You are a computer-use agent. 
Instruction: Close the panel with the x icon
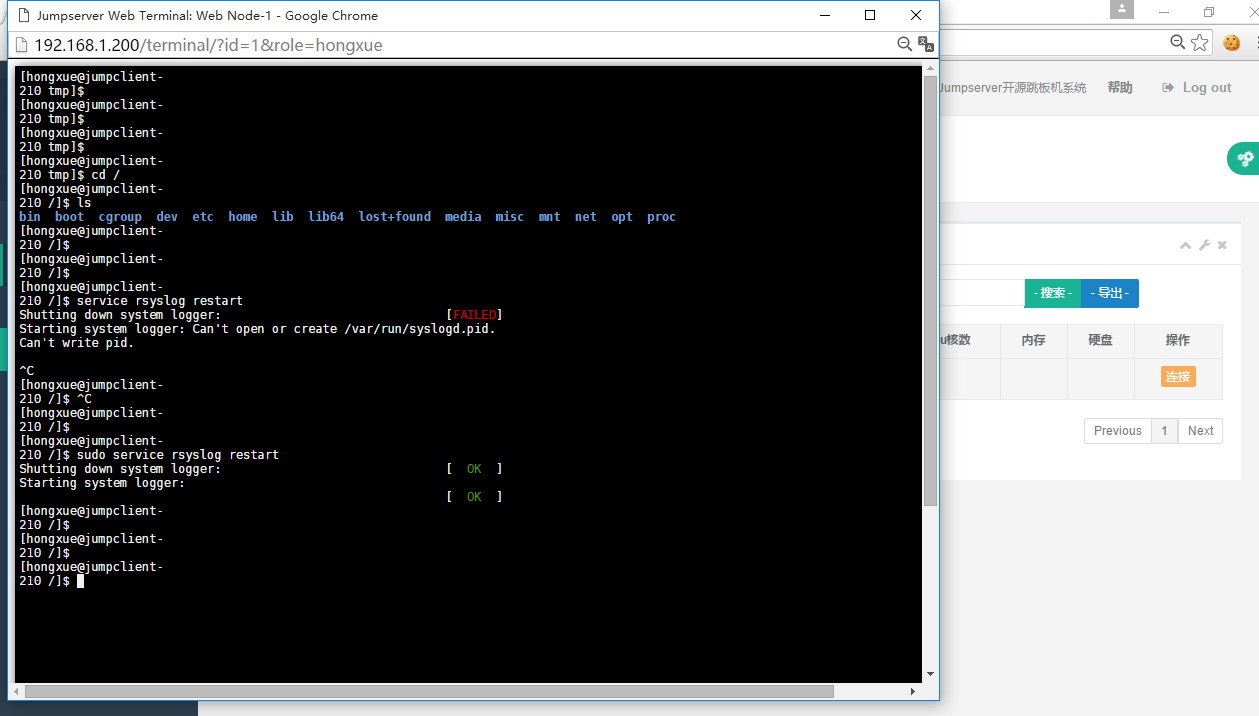[1222, 245]
